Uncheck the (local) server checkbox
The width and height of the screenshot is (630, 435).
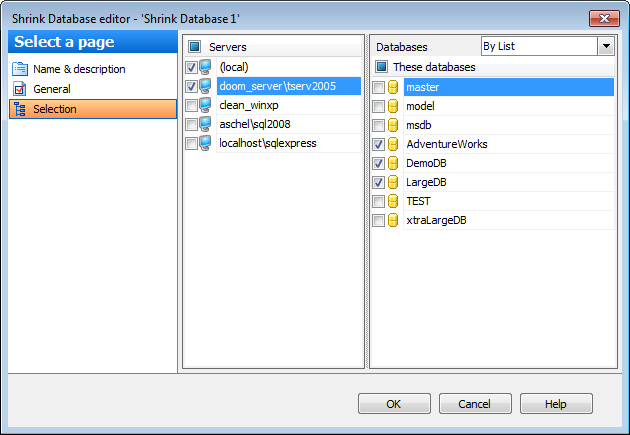point(191,67)
